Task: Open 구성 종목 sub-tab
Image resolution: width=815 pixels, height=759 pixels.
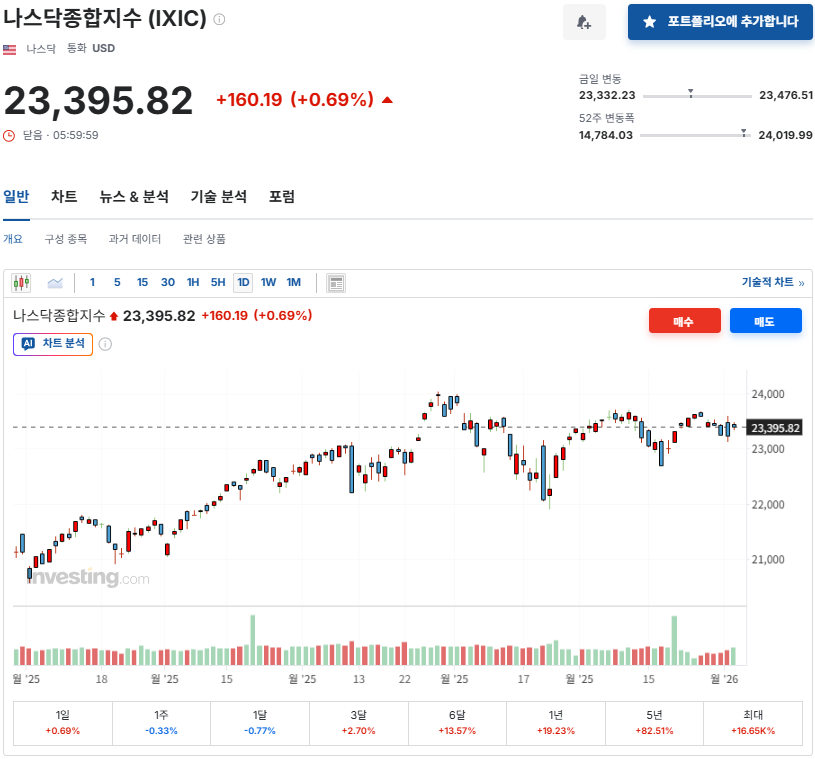Action: (x=65, y=239)
